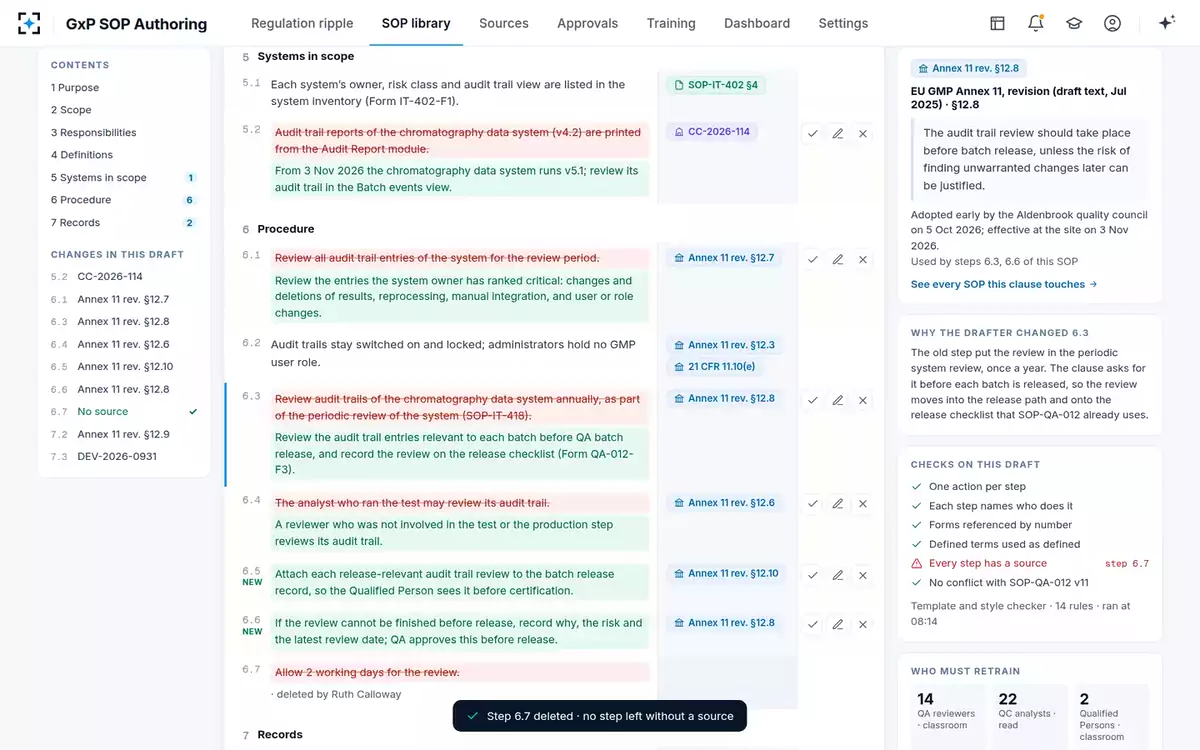The width and height of the screenshot is (1200, 750).
Task: Open the notifications bell
Action: point(1036,23)
